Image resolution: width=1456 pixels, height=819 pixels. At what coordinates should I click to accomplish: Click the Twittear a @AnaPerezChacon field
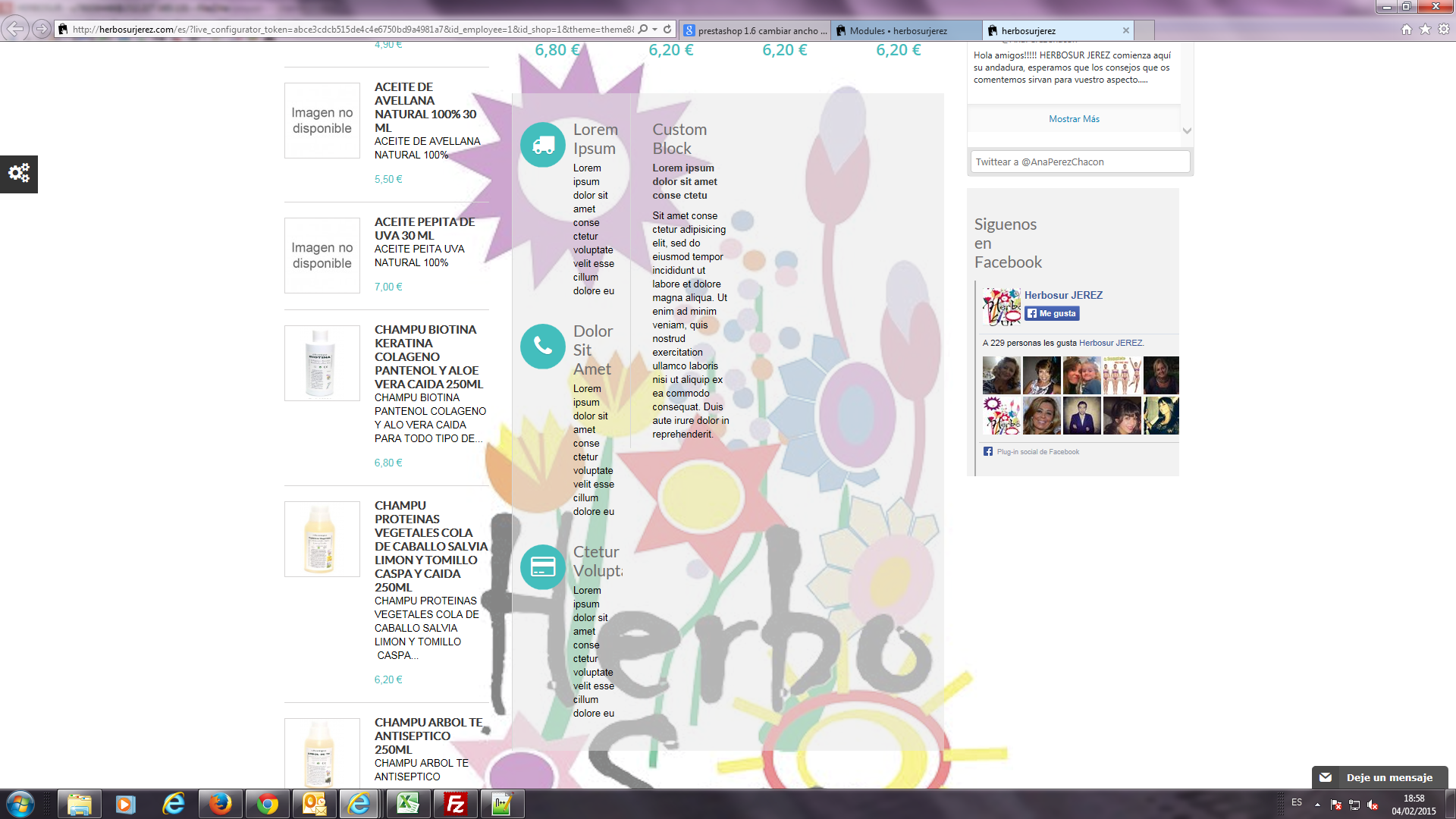[1080, 162]
